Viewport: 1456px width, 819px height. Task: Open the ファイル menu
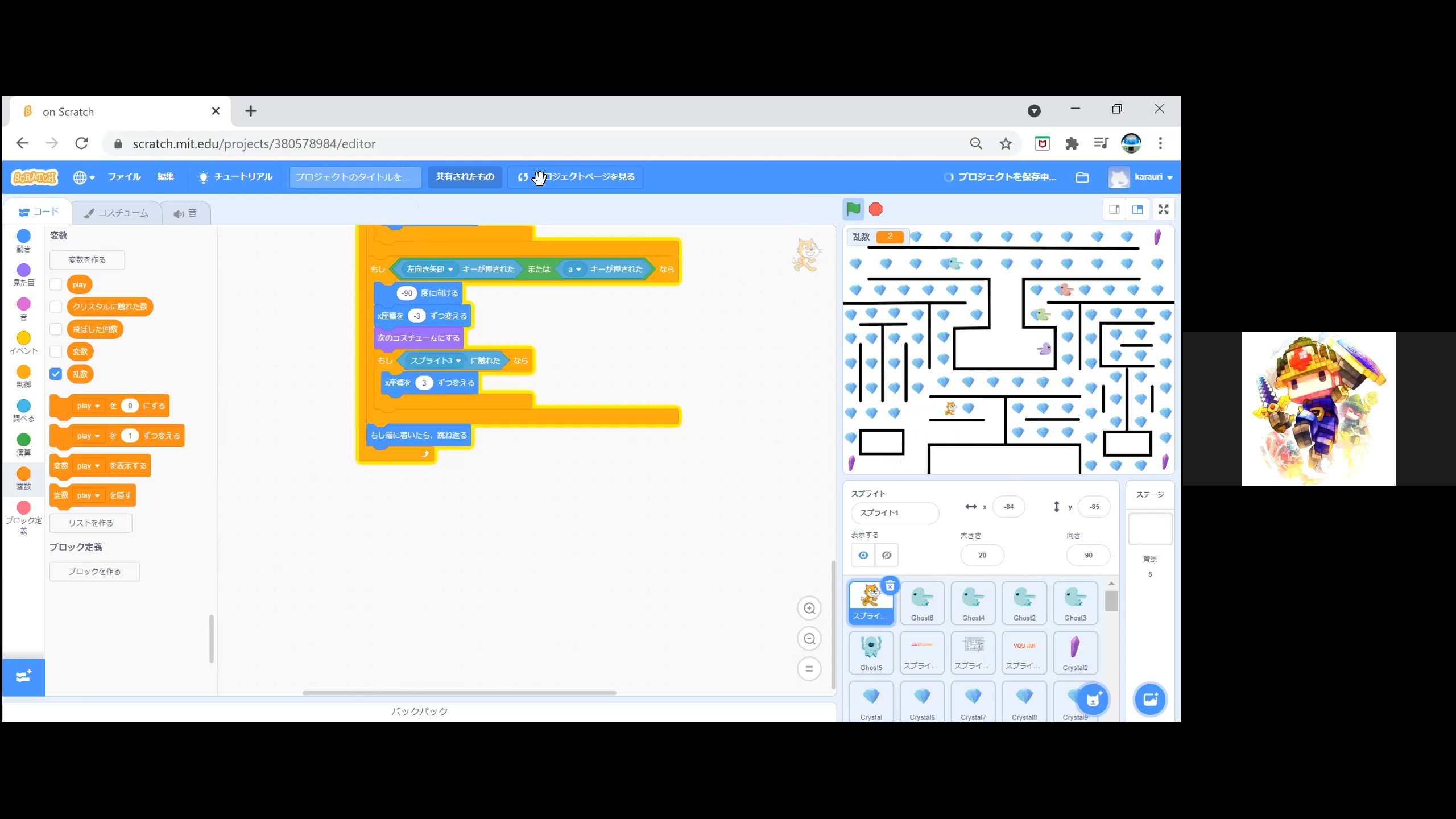[124, 177]
